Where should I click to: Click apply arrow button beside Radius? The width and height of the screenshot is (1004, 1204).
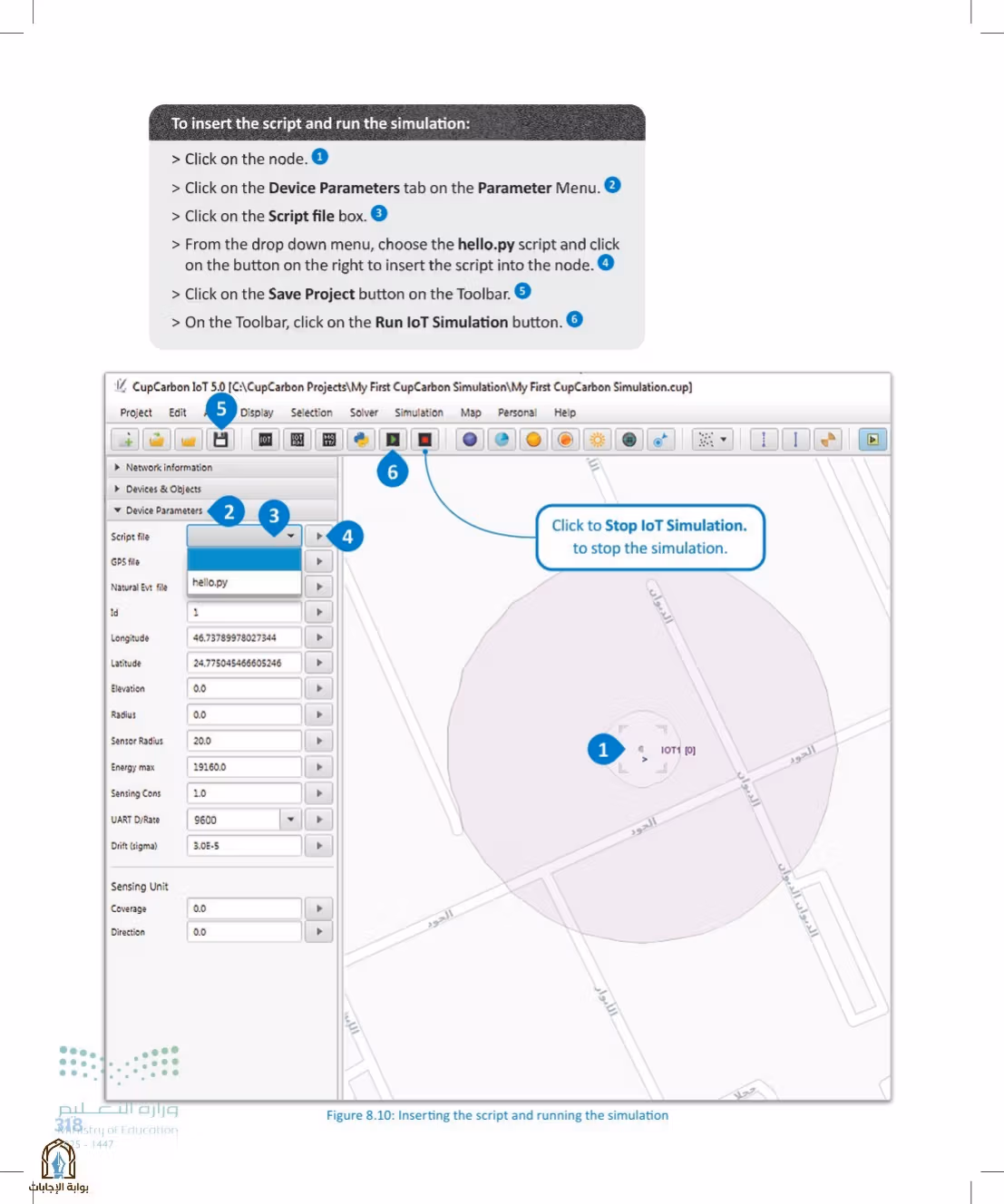[319, 714]
